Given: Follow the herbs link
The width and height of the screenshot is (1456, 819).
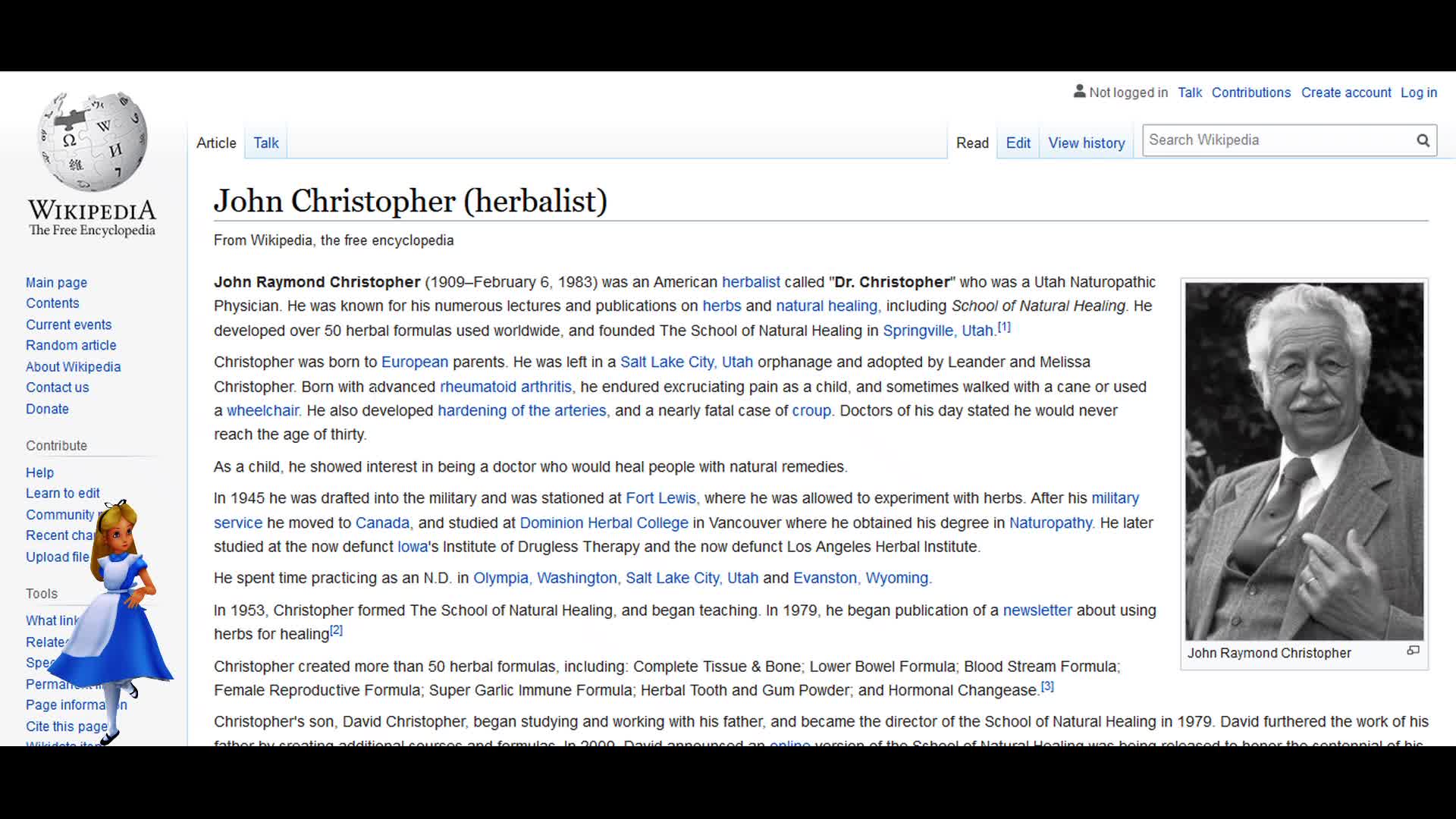Looking at the screenshot, I should click(x=721, y=306).
